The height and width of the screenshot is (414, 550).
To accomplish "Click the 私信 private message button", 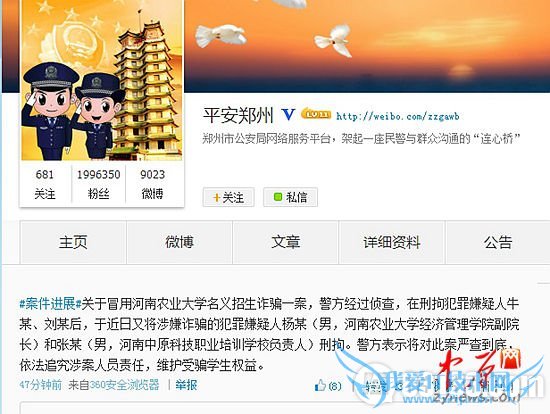I will pyautogui.click(x=290, y=198).
